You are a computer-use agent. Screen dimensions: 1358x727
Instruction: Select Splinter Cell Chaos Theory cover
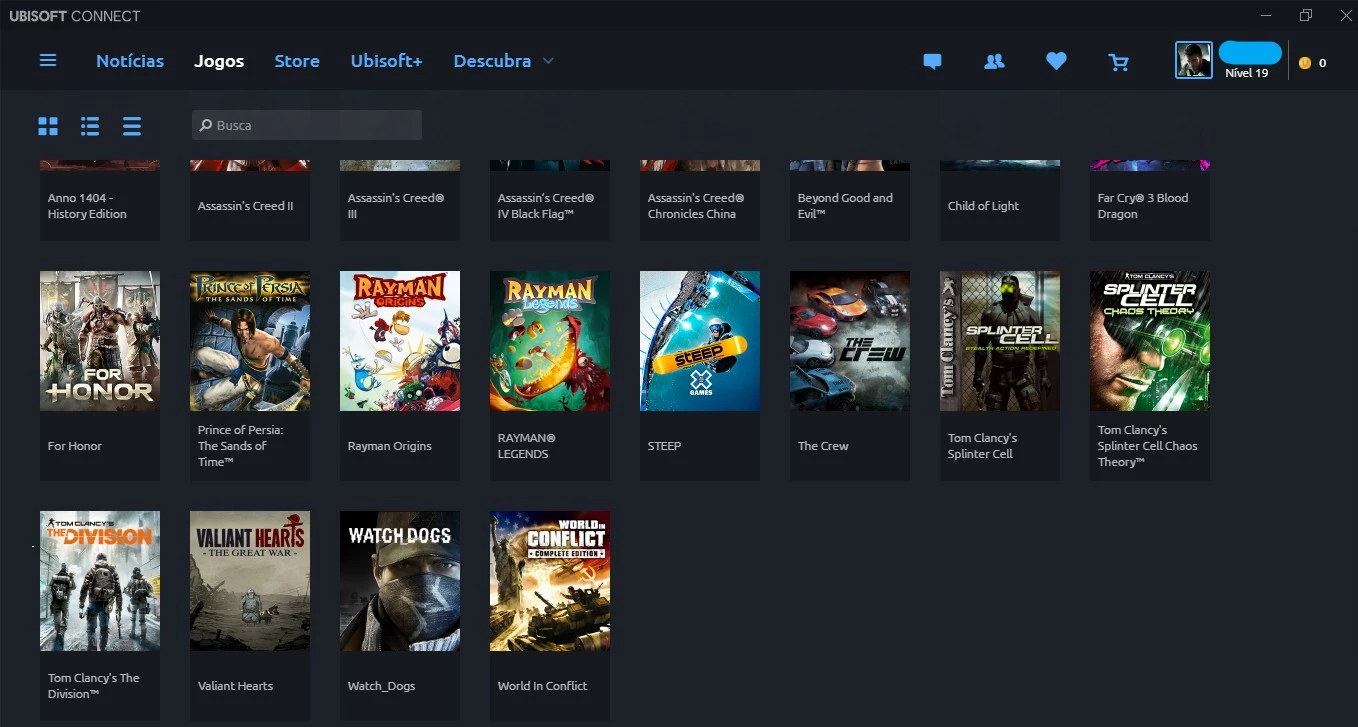click(1150, 341)
